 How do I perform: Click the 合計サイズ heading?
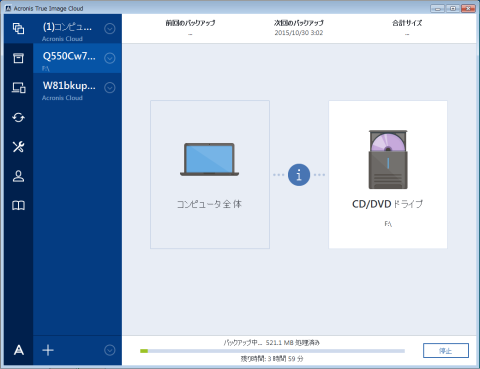407,23
